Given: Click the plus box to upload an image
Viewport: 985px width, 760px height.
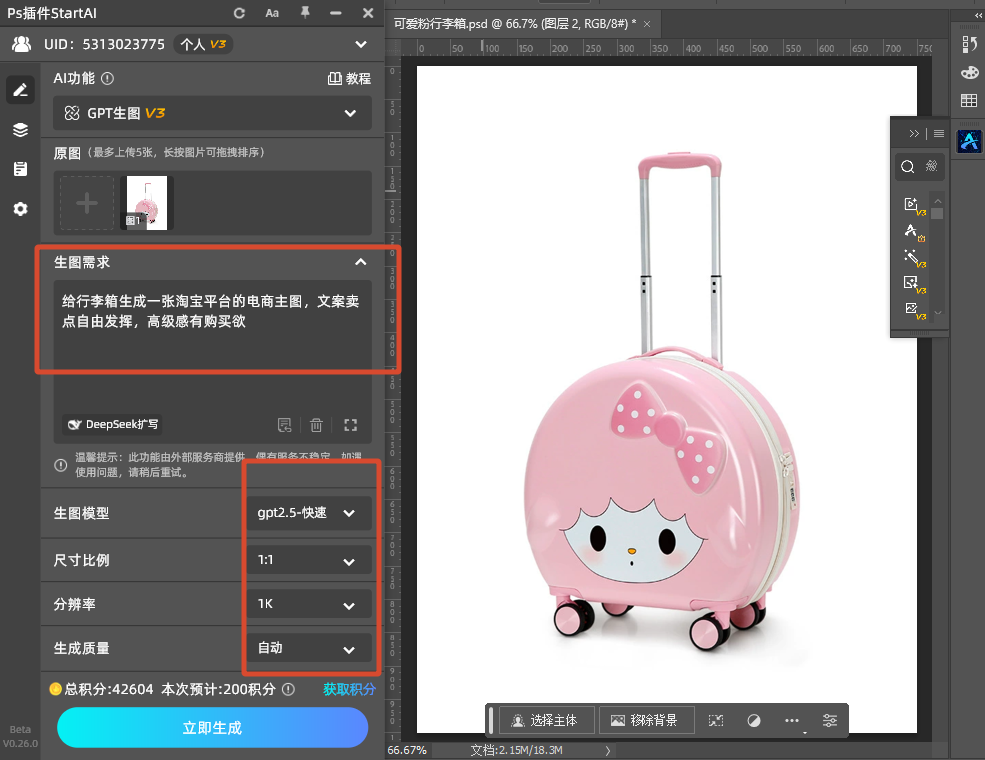Looking at the screenshot, I should [x=87, y=203].
